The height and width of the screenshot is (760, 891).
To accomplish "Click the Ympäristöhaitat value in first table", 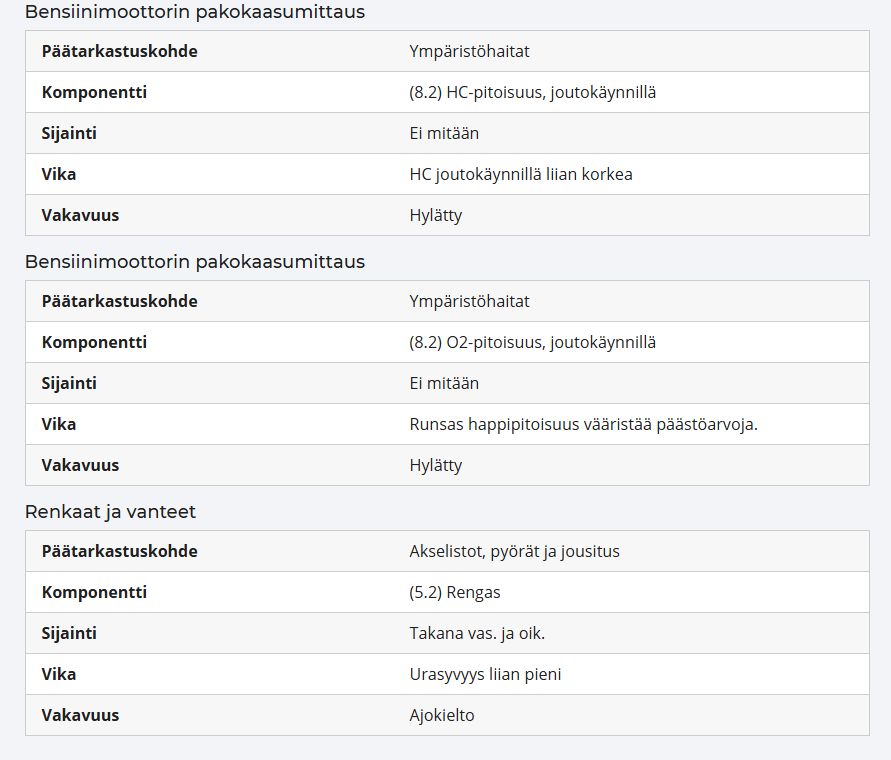I will tap(469, 51).
